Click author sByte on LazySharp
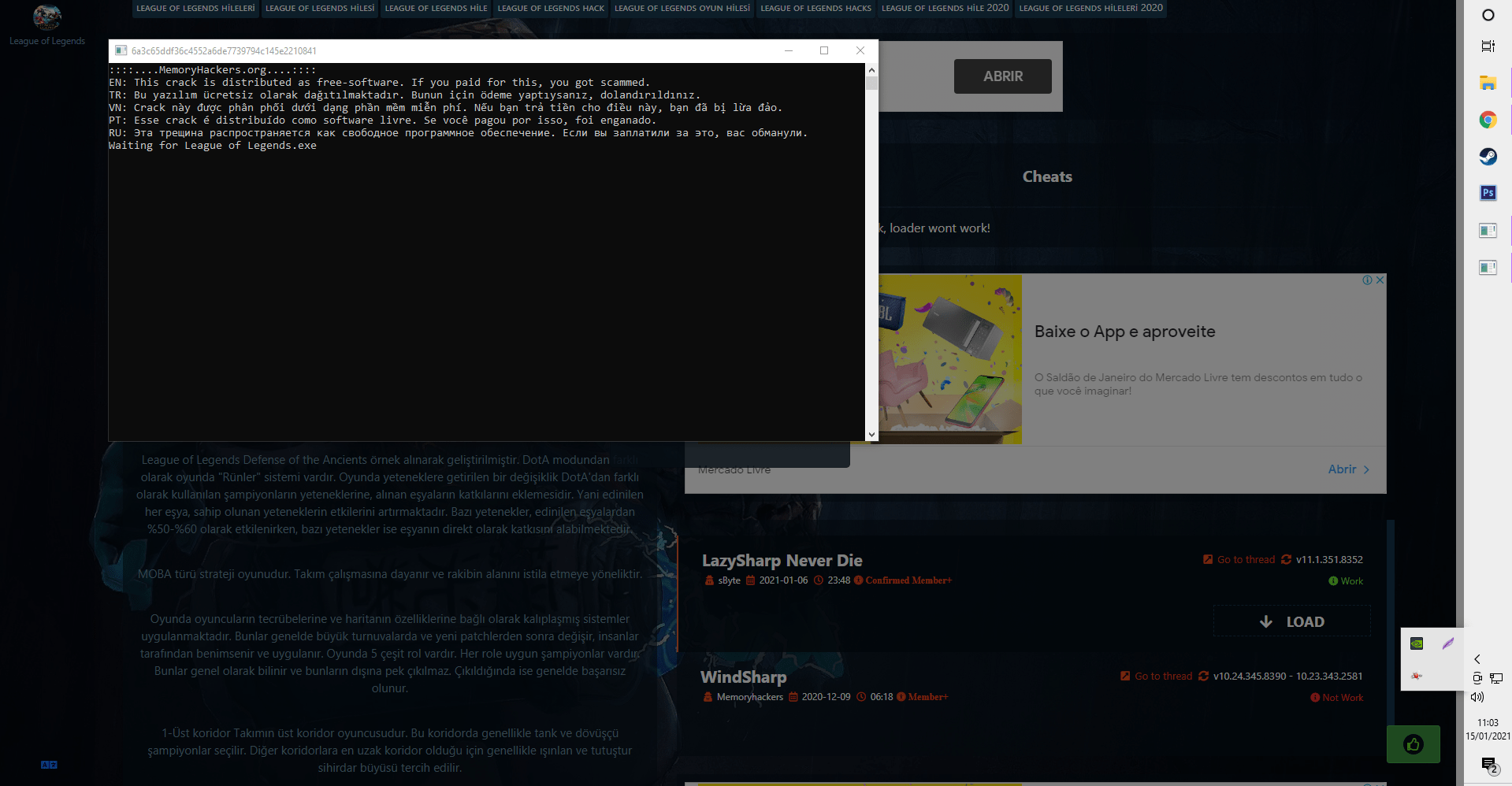The image size is (1512, 786). click(729, 580)
